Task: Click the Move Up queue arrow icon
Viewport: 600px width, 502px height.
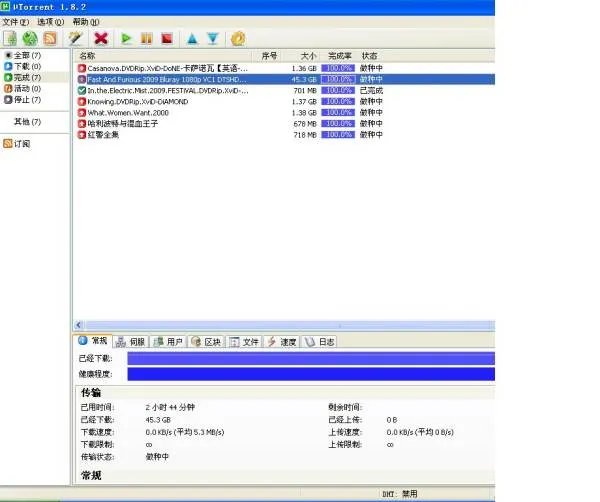Action: [x=192, y=39]
